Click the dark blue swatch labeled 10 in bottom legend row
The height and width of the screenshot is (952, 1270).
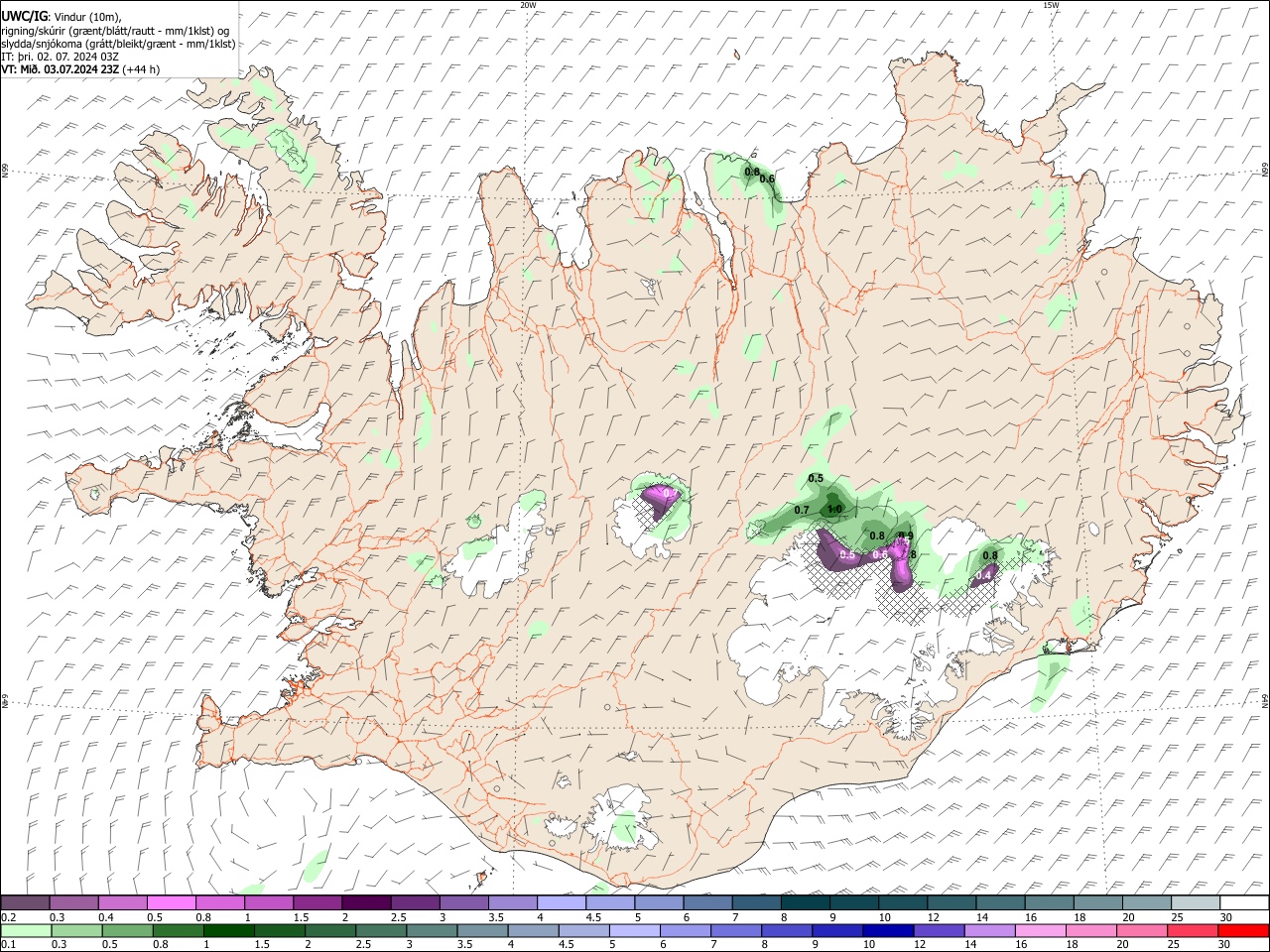[886, 931]
